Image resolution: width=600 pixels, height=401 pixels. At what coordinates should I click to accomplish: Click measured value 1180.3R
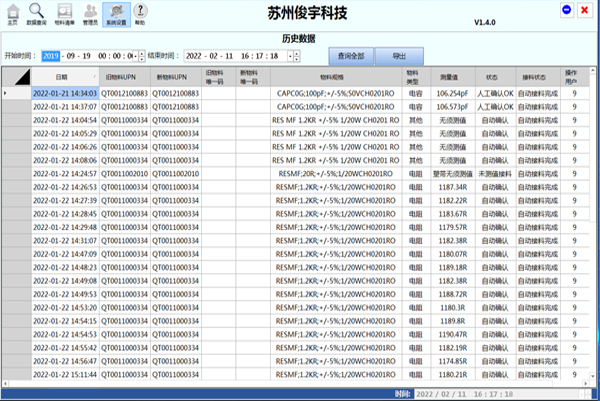(x=453, y=308)
